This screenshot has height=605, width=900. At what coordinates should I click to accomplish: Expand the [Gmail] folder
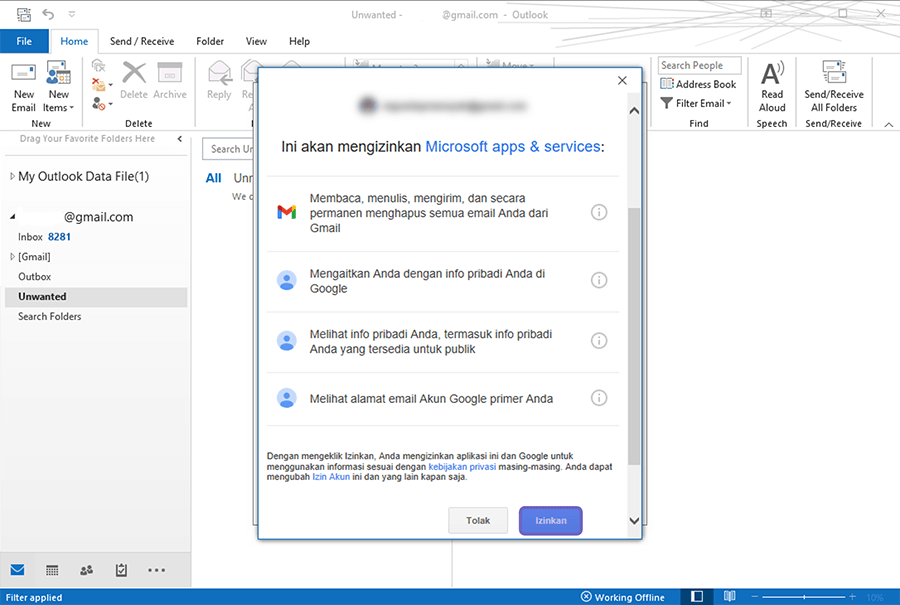point(13,257)
